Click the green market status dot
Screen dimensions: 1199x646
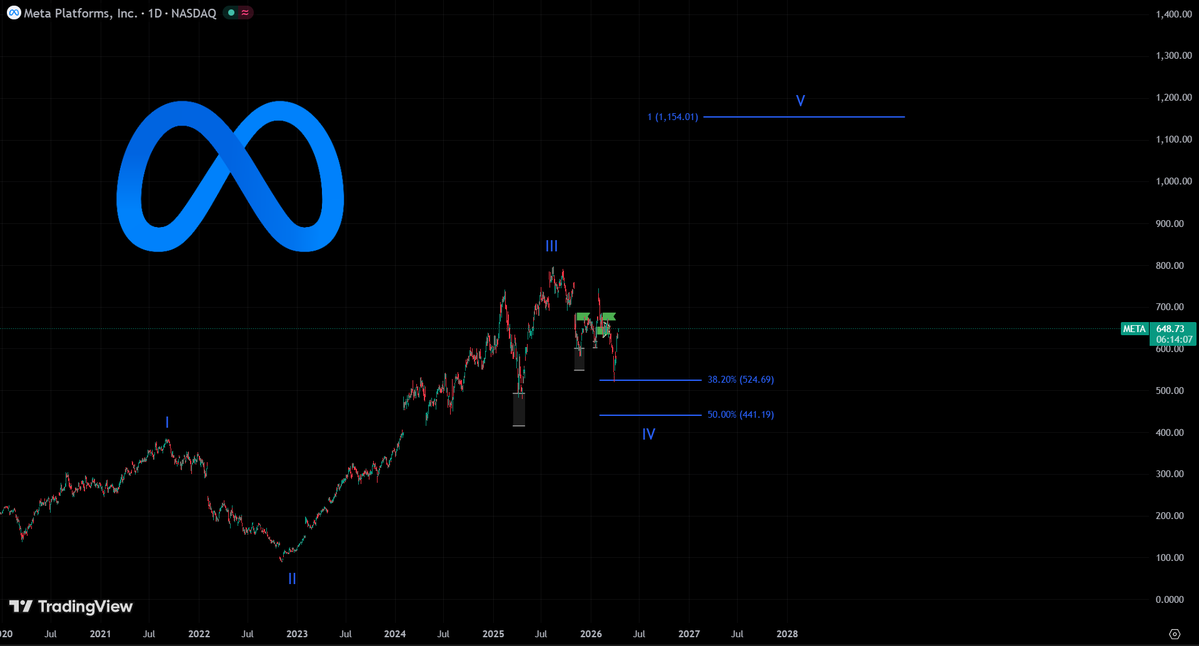(x=231, y=13)
